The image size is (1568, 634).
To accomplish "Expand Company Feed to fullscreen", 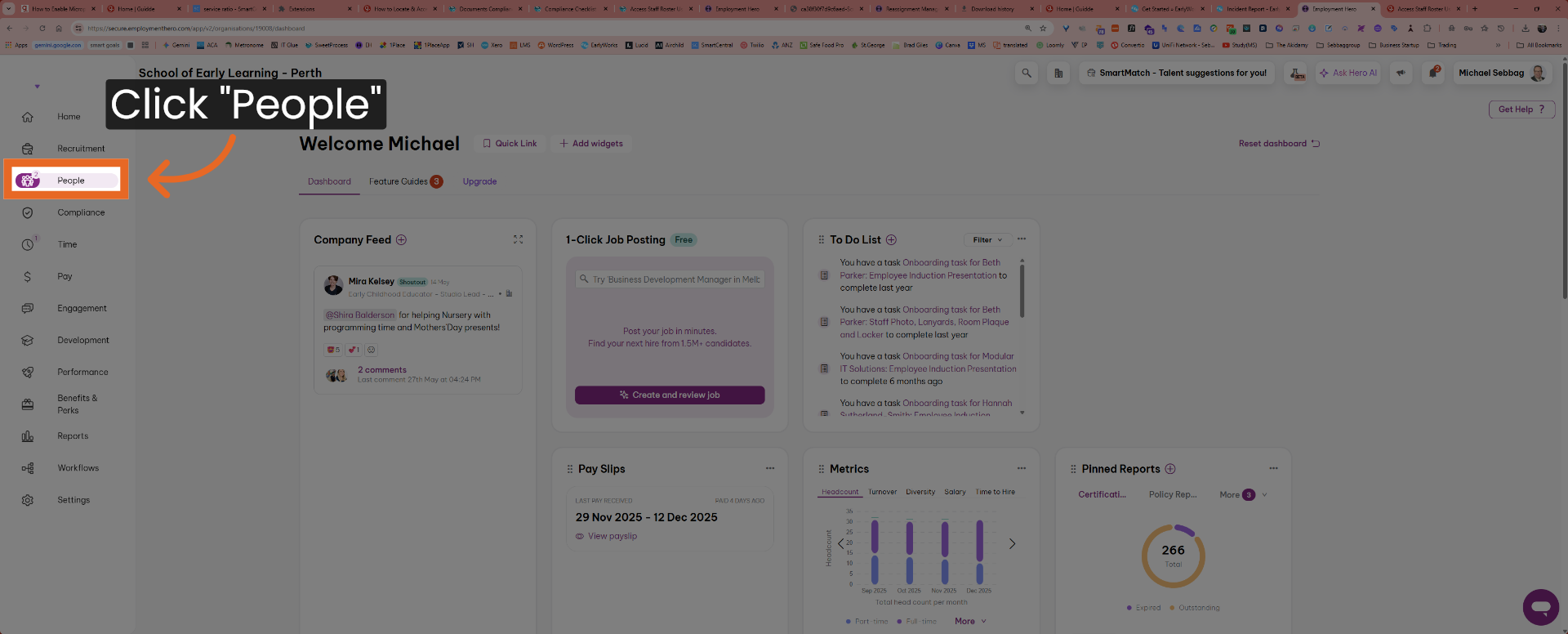I will click(x=518, y=240).
